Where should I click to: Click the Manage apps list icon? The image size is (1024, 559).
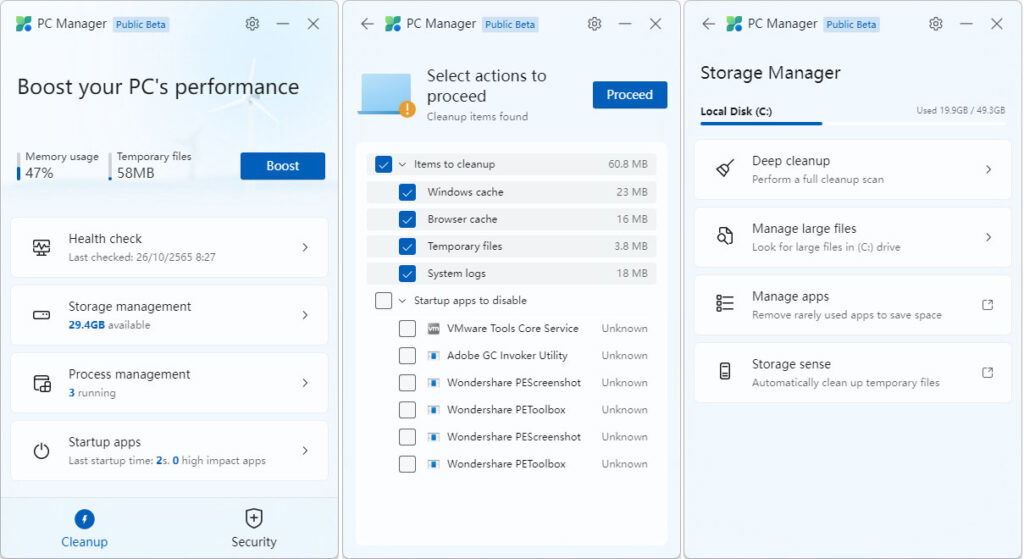pos(725,303)
